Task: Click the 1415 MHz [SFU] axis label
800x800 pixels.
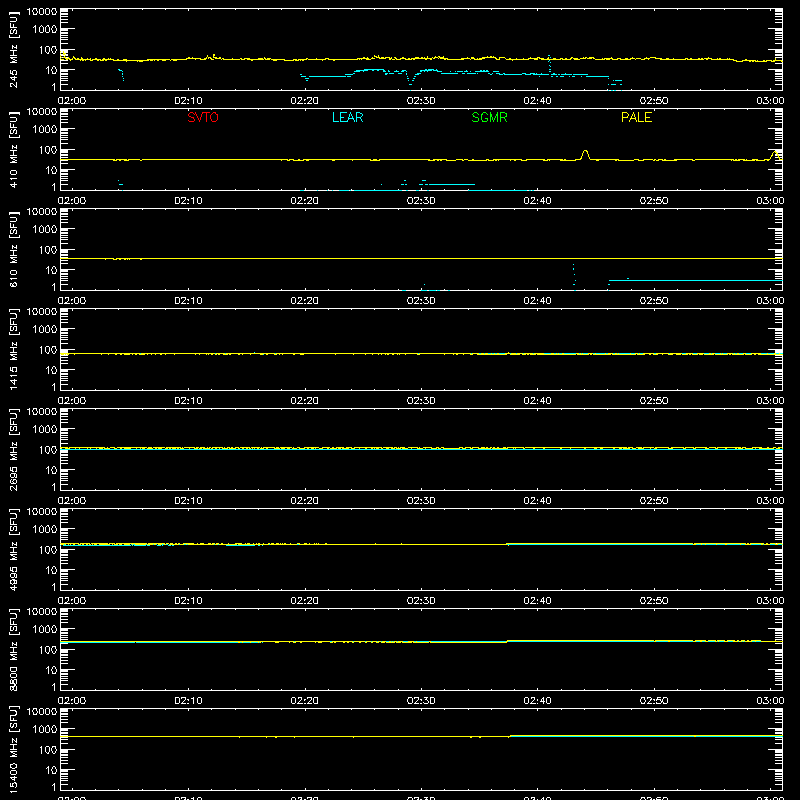Action: coord(13,349)
